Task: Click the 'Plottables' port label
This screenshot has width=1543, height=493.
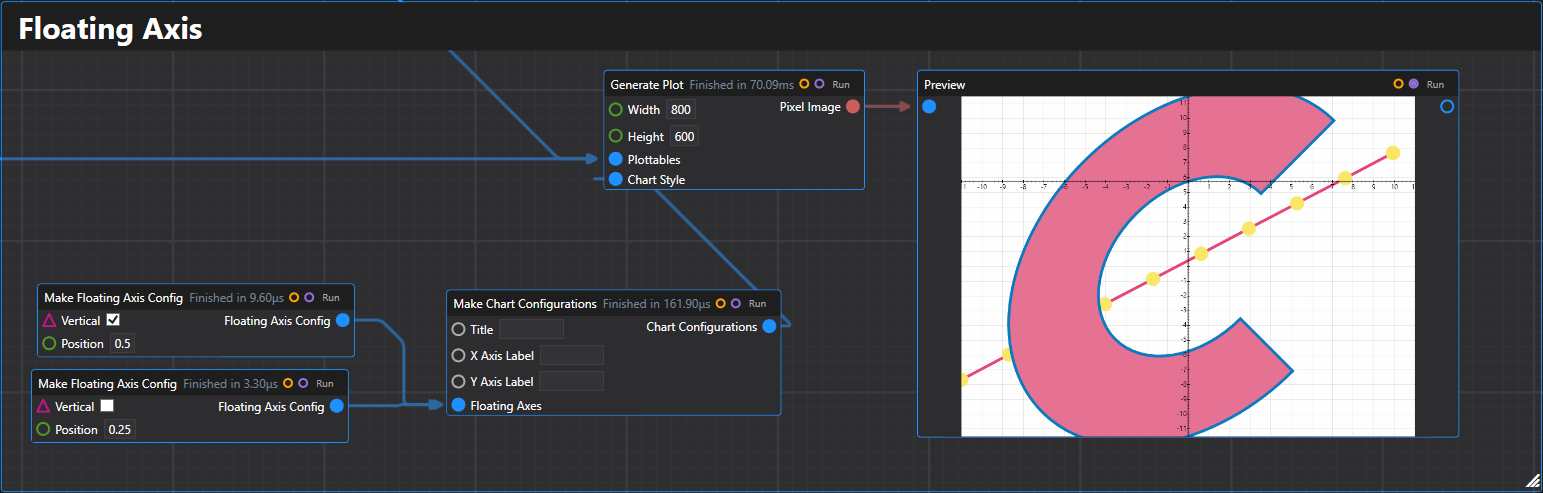Action: coord(654,160)
